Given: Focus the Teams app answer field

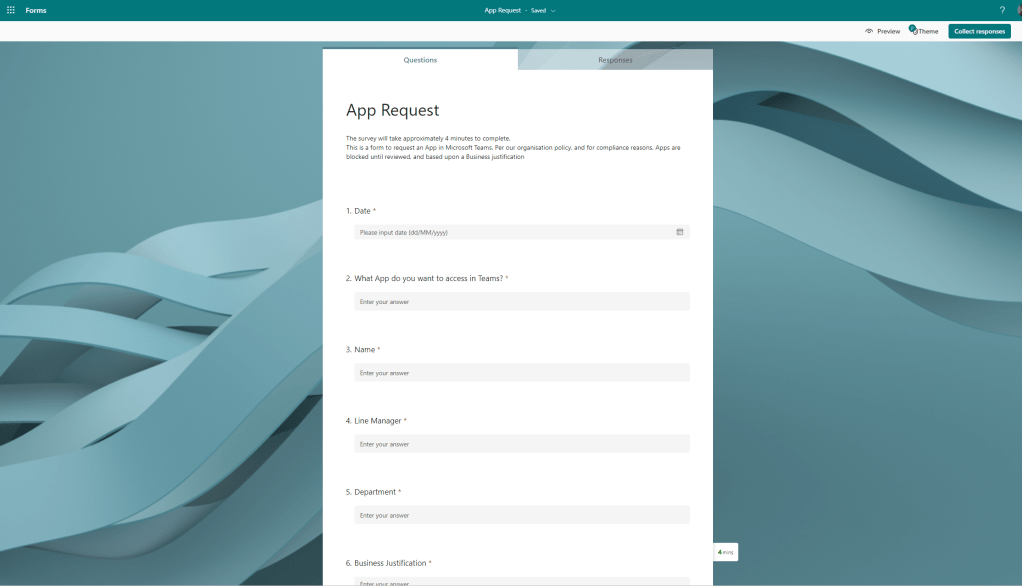Looking at the screenshot, I should click(521, 301).
